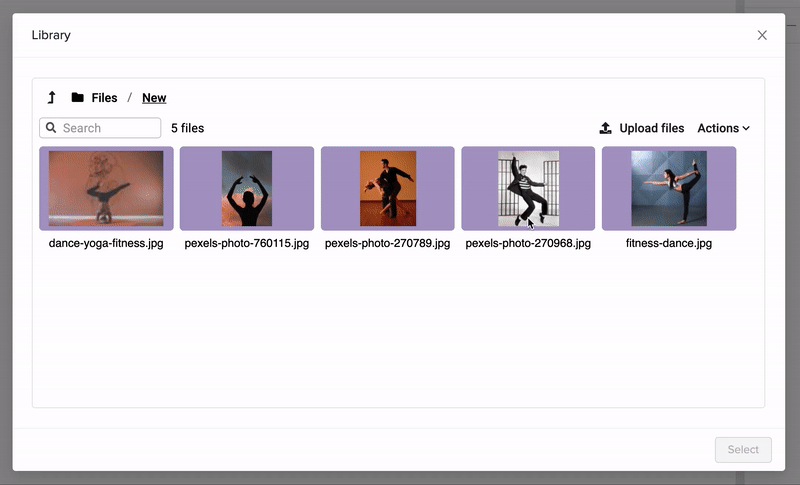Click the dance-yoga-fitness.jpg file name

point(106,243)
